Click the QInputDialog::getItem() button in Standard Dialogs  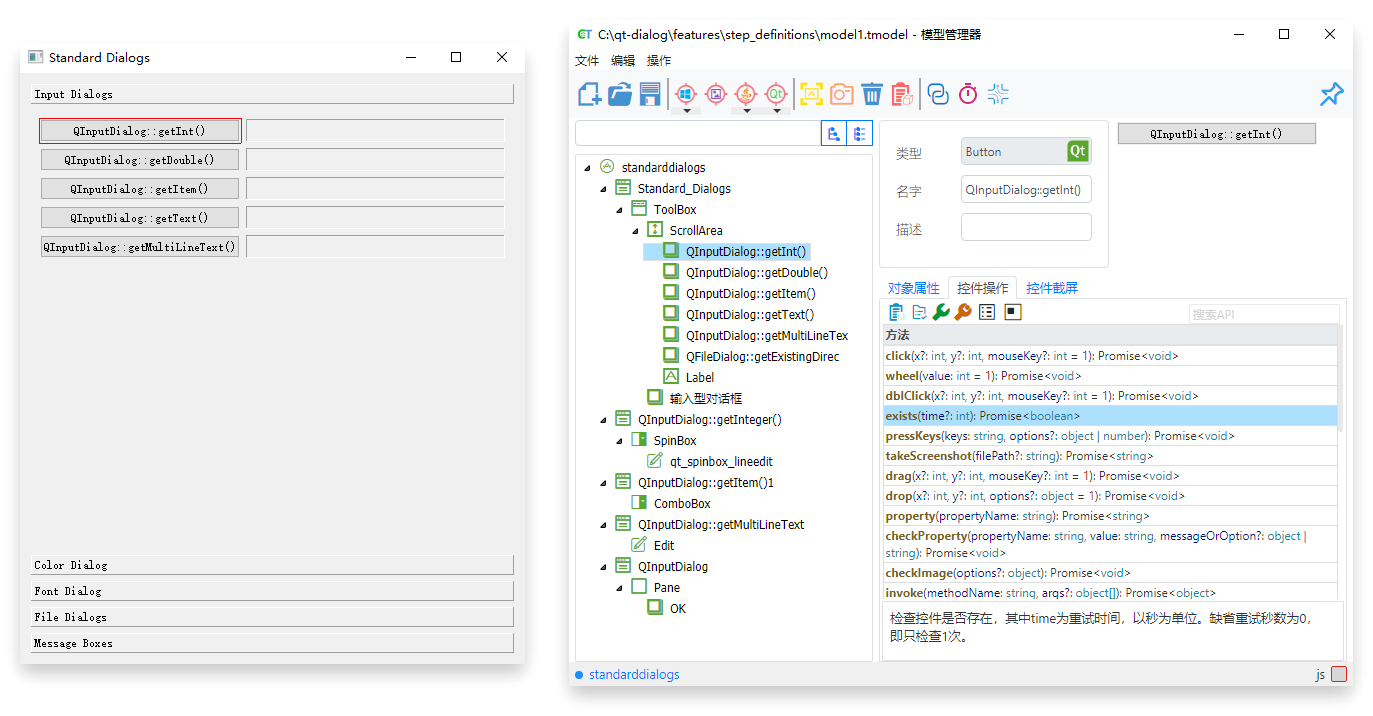tap(140, 189)
